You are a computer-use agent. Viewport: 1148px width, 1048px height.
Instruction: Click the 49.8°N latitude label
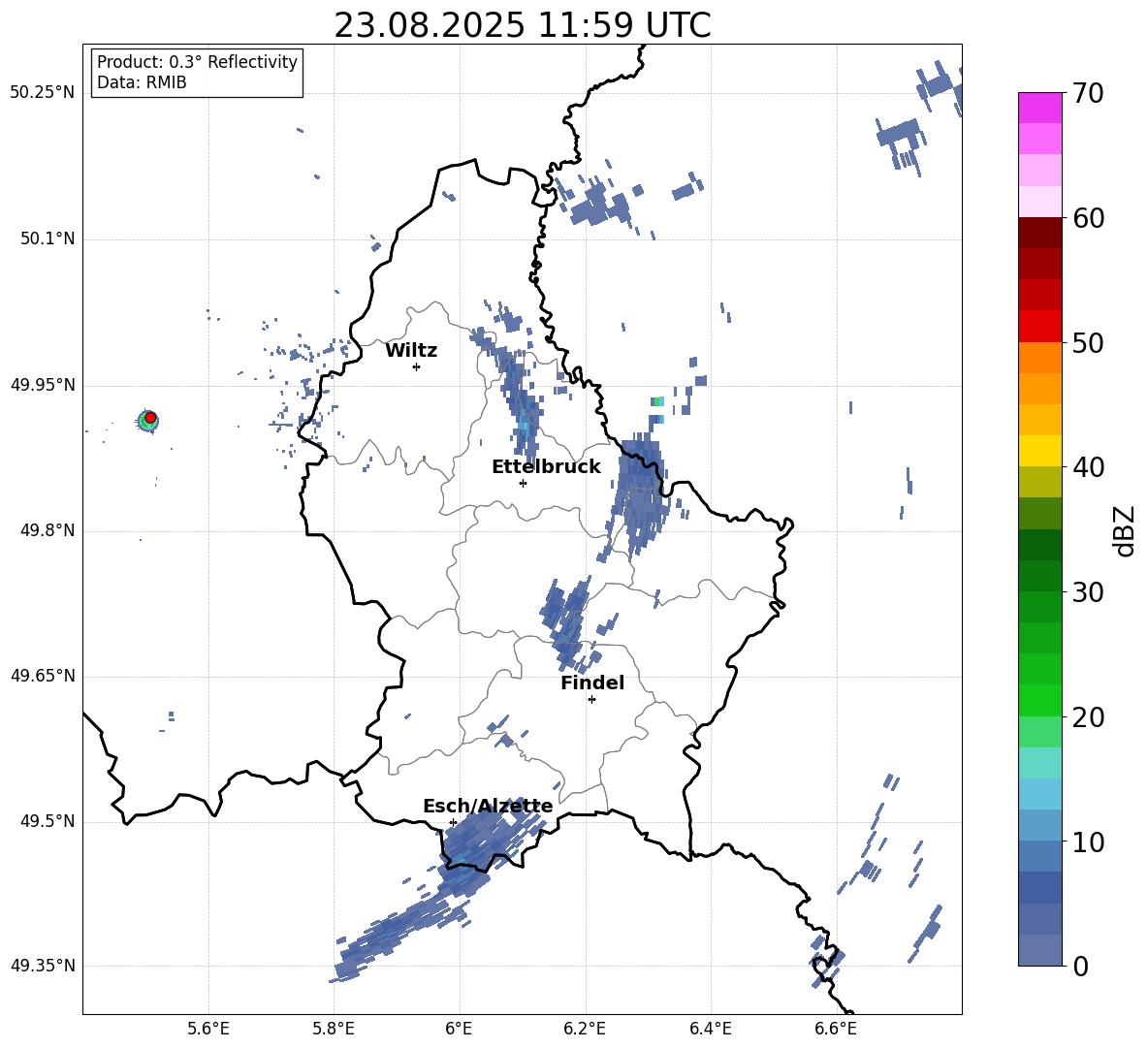(48, 530)
